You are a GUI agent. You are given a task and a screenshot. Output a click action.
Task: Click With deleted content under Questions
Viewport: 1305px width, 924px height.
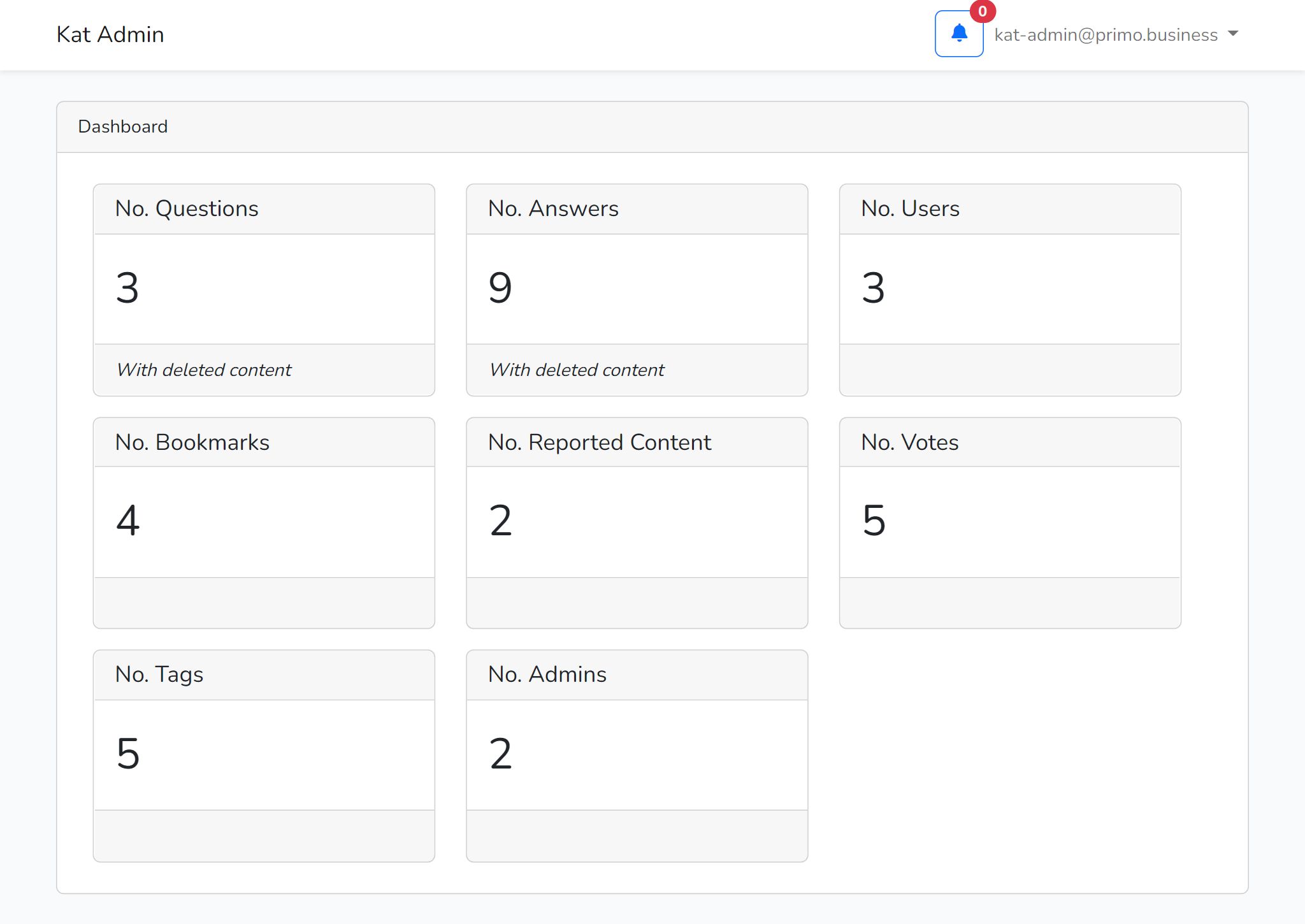pos(204,370)
